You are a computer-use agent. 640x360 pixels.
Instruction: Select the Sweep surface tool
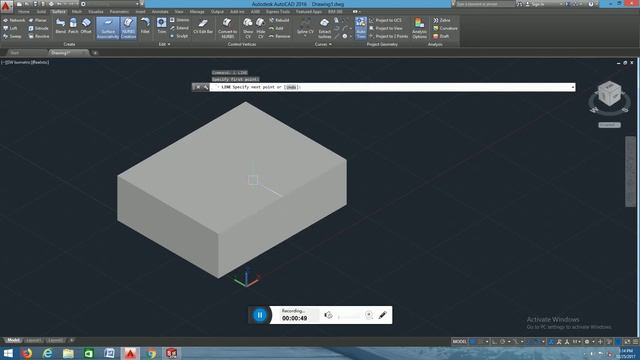click(x=12, y=36)
